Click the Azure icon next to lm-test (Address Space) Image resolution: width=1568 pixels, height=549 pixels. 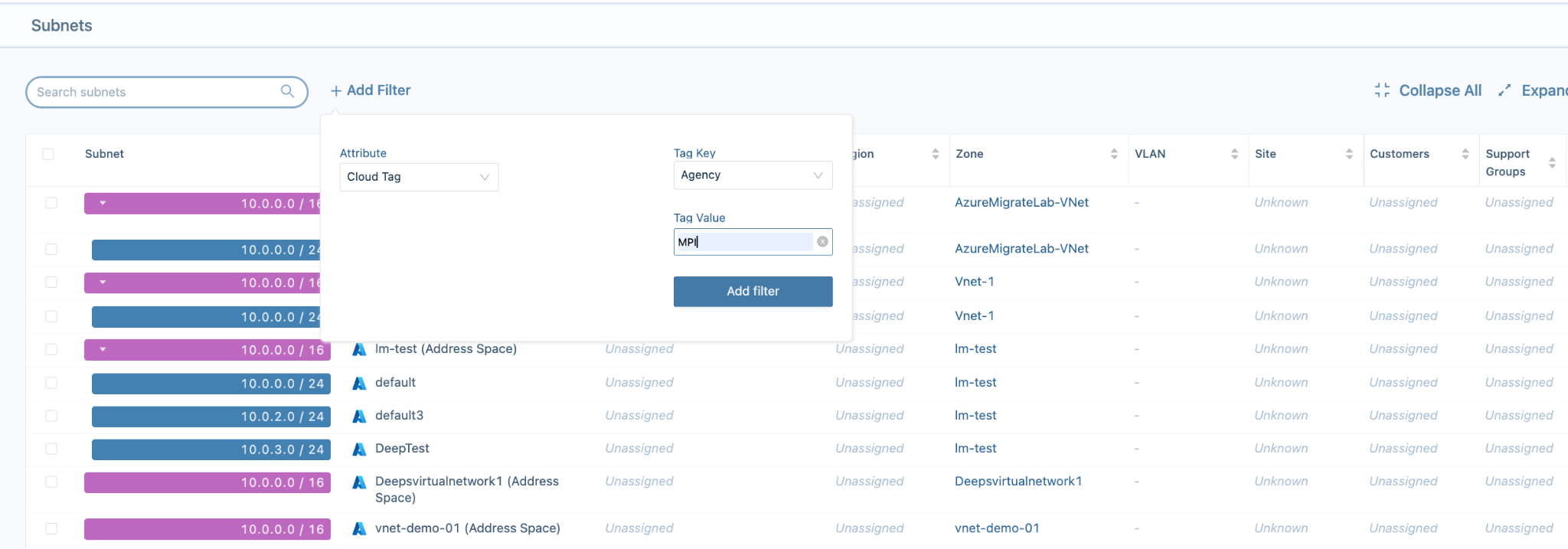pyautogui.click(x=359, y=349)
